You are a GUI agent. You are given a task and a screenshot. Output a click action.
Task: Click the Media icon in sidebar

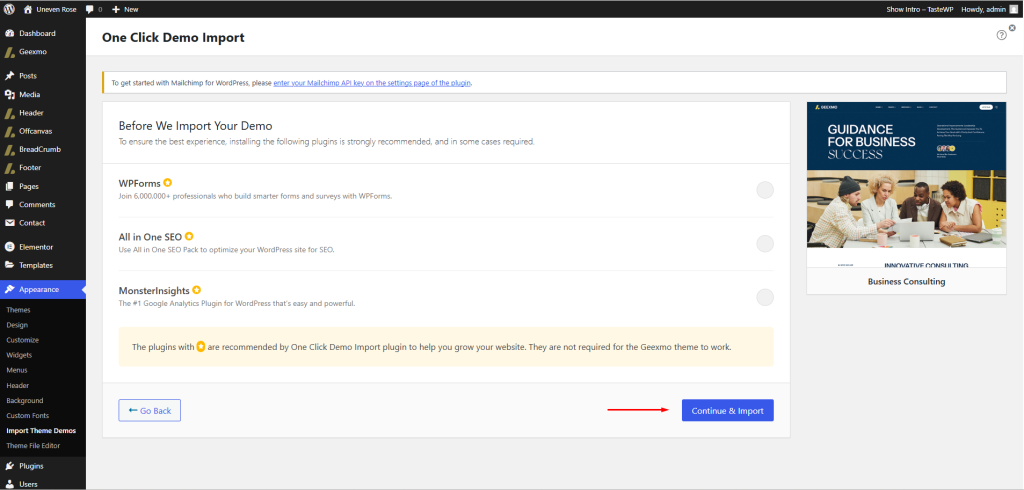(x=10, y=95)
